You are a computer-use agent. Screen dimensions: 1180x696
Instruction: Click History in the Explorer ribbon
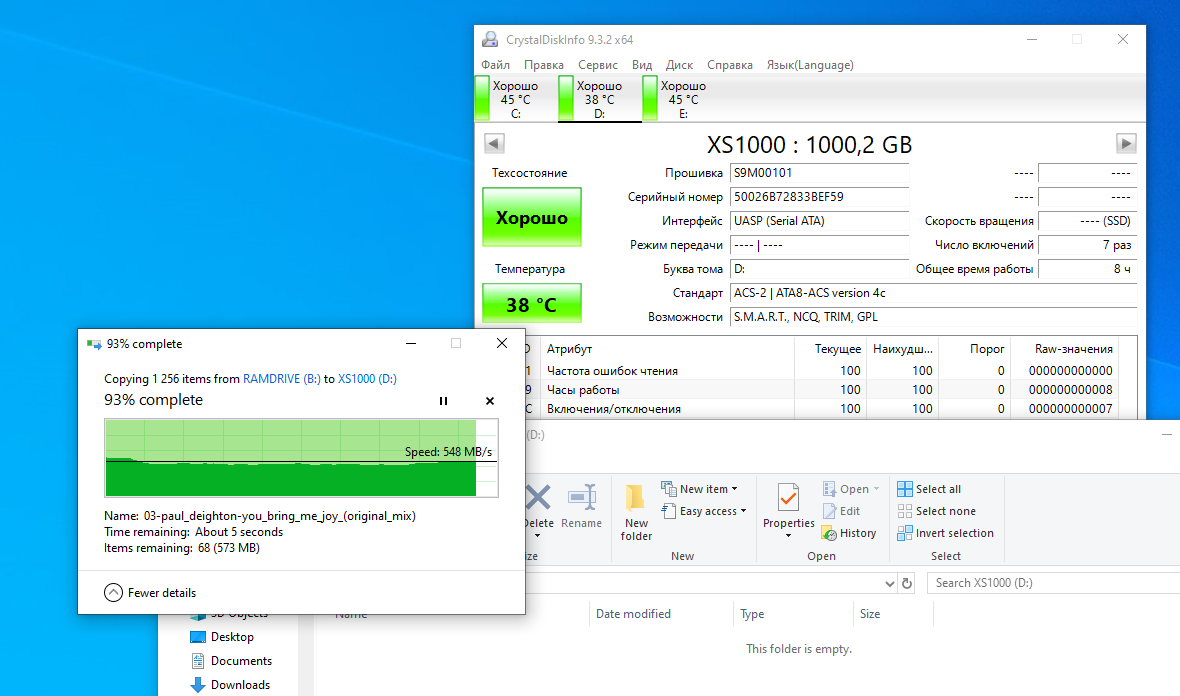[x=849, y=533]
